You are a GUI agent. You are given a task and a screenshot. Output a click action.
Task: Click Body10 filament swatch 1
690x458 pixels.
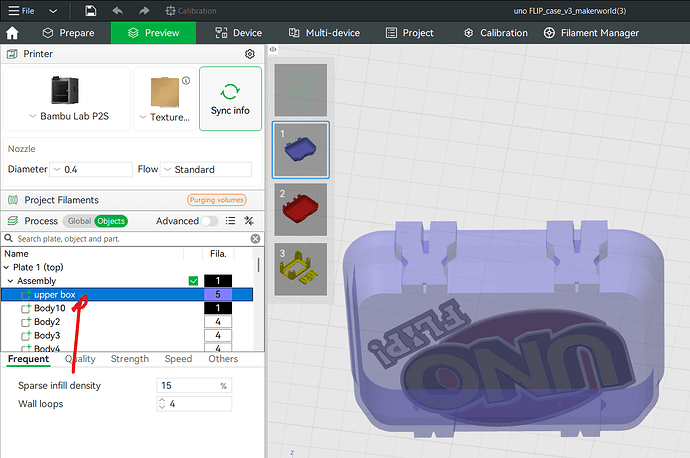click(218, 308)
